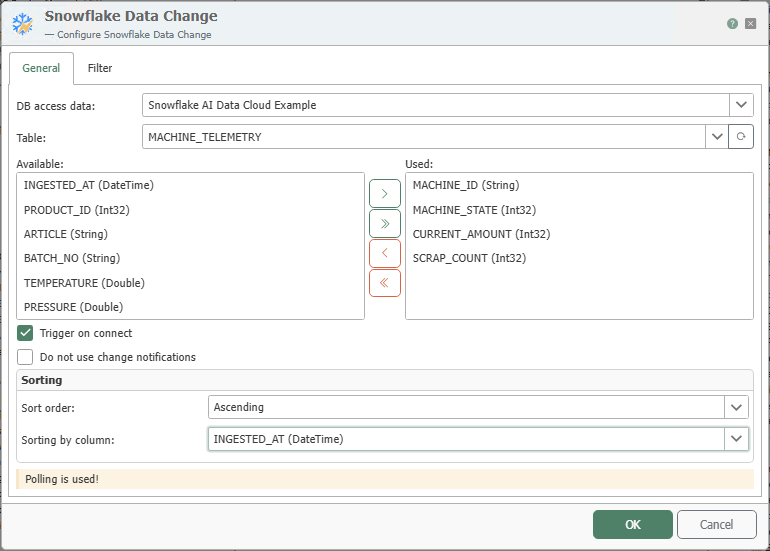Select PRESSURE (Double) in Available list
The image size is (770, 551).
coord(191,307)
